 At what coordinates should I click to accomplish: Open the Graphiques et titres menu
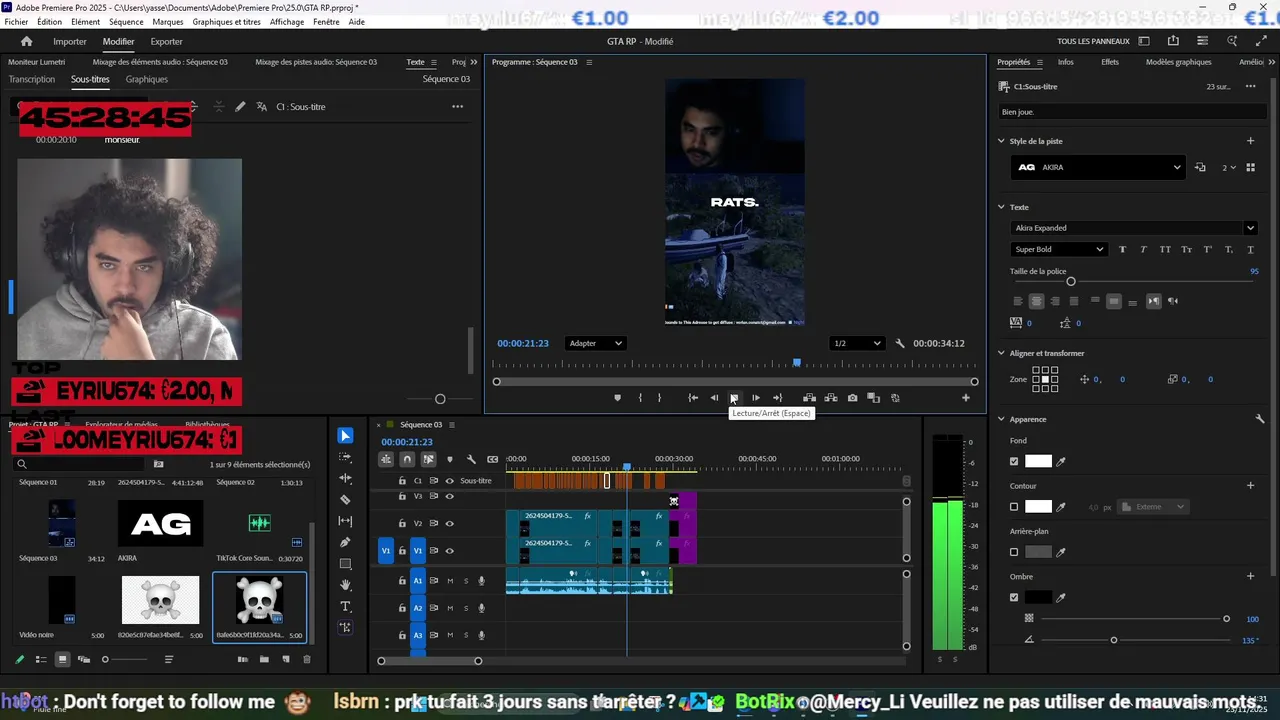[x=226, y=22]
